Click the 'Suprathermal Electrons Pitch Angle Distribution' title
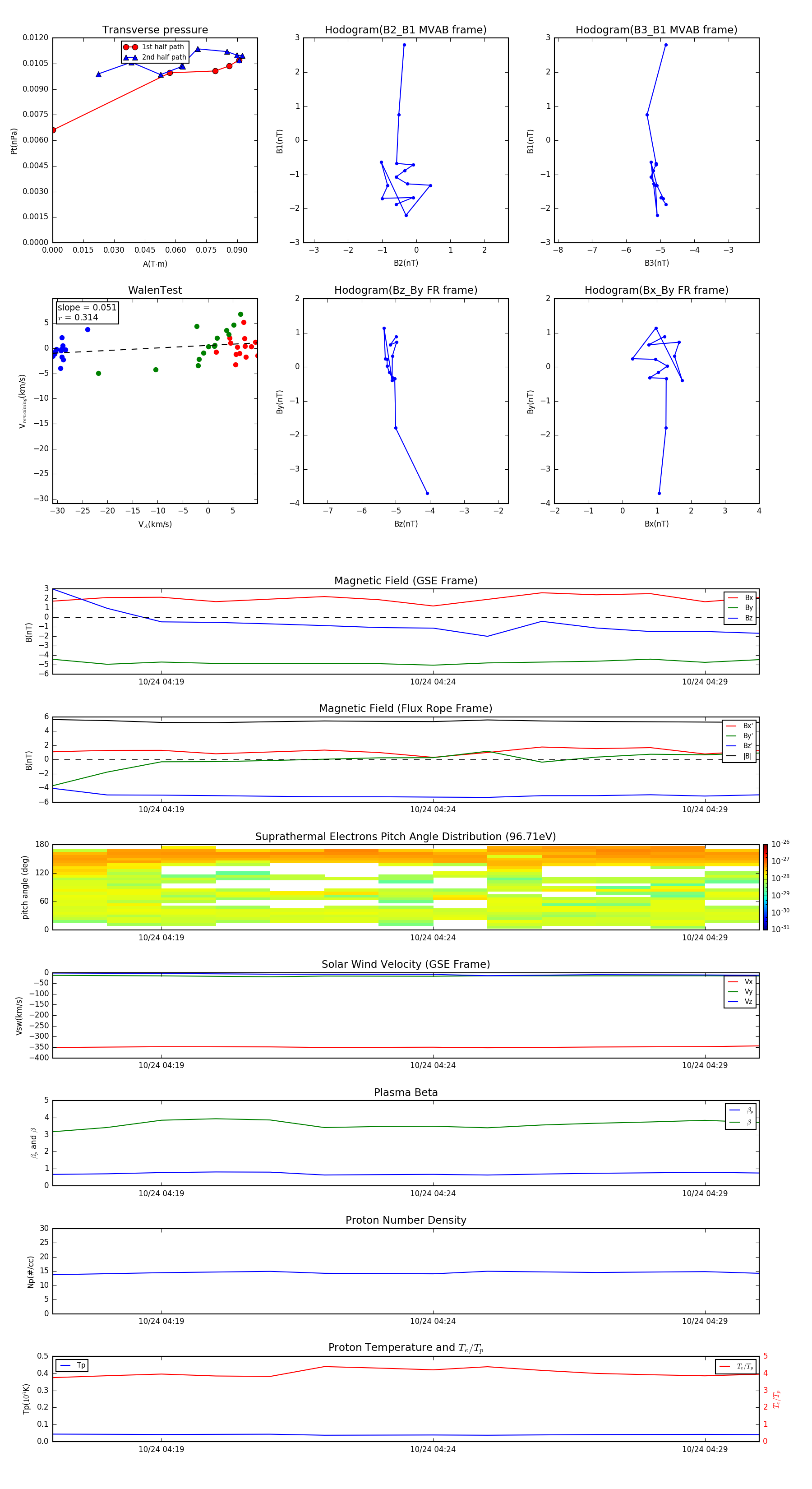This screenshot has width=812, height=1489. pyautogui.click(x=406, y=837)
